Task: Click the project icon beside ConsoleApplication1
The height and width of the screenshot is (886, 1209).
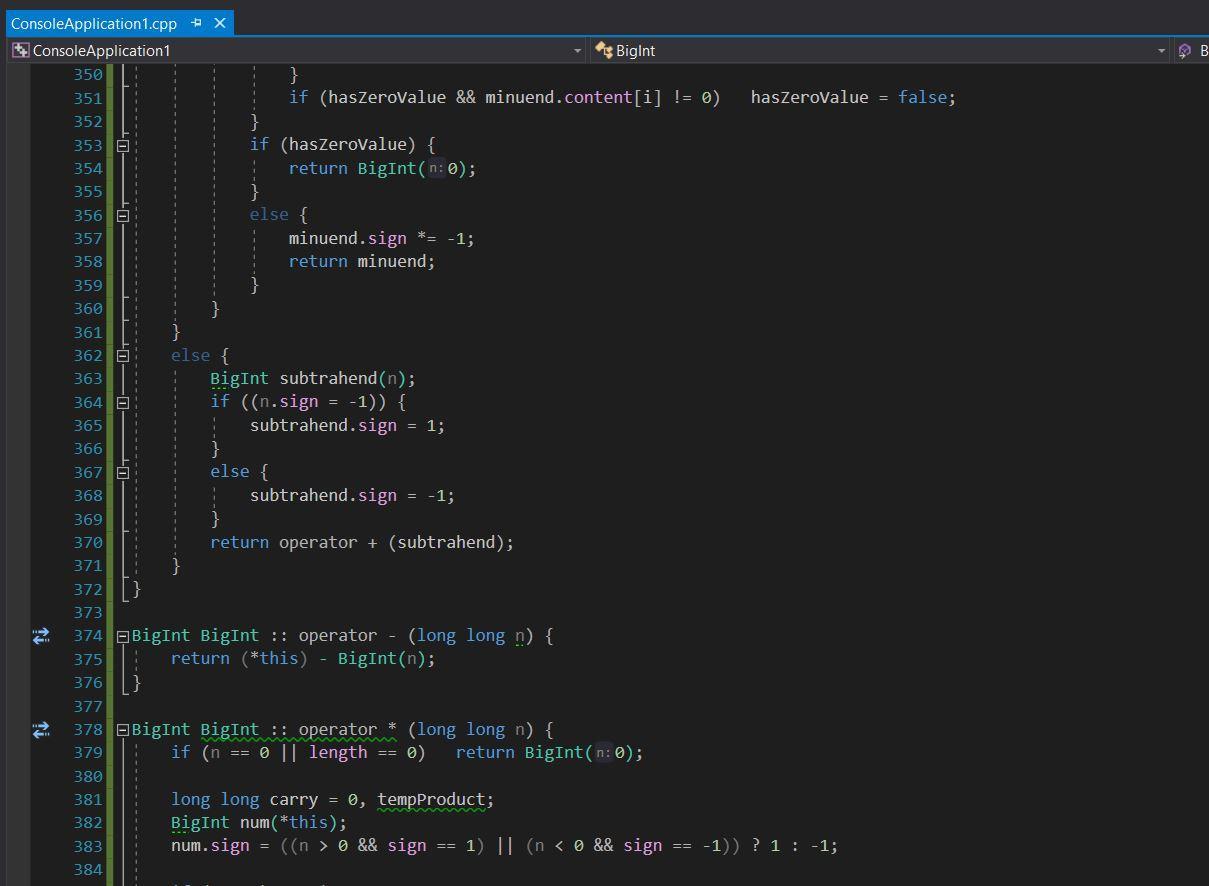Action: coord(20,50)
